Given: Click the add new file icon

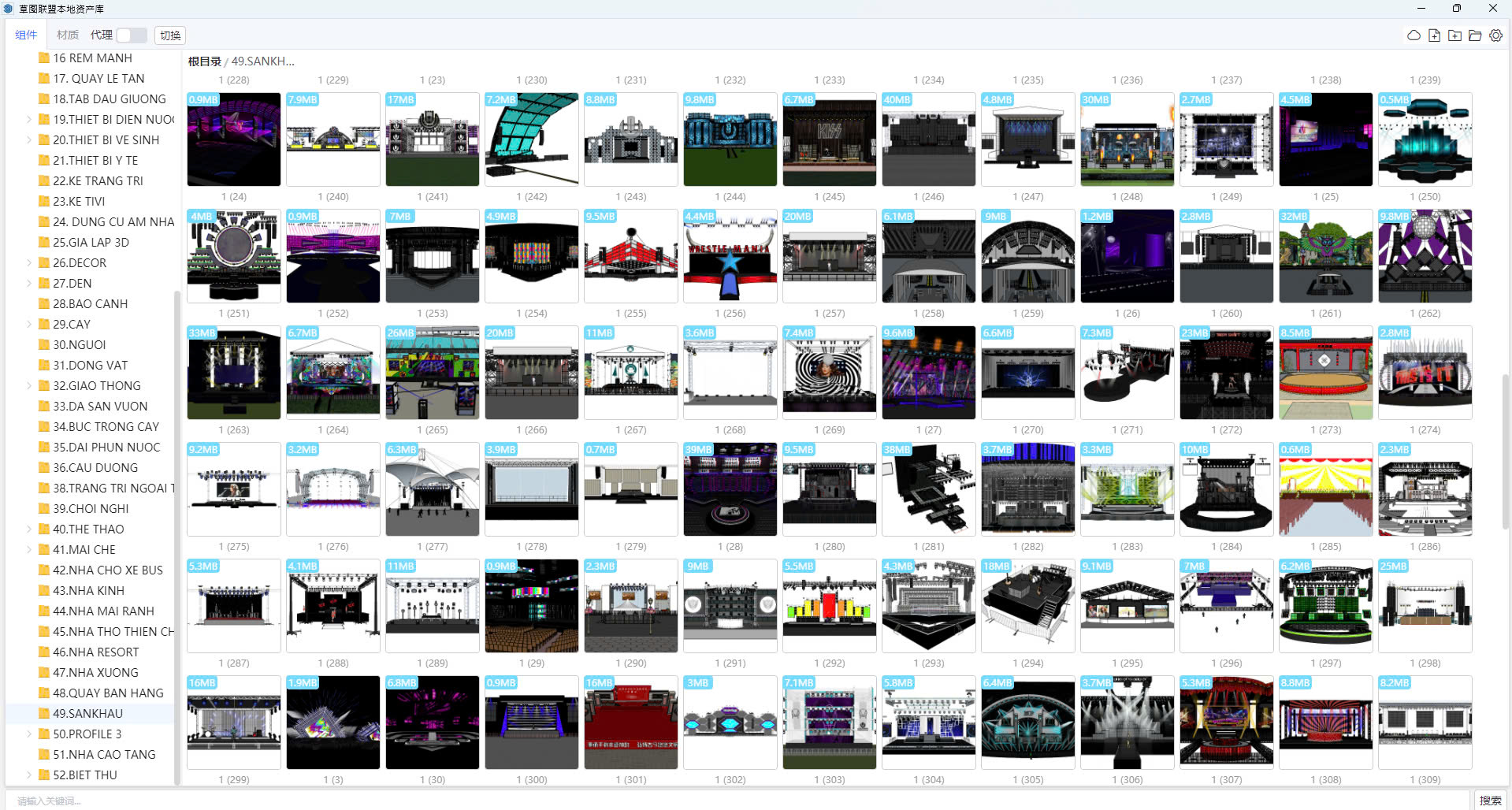Looking at the screenshot, I should coord(1434,35).
